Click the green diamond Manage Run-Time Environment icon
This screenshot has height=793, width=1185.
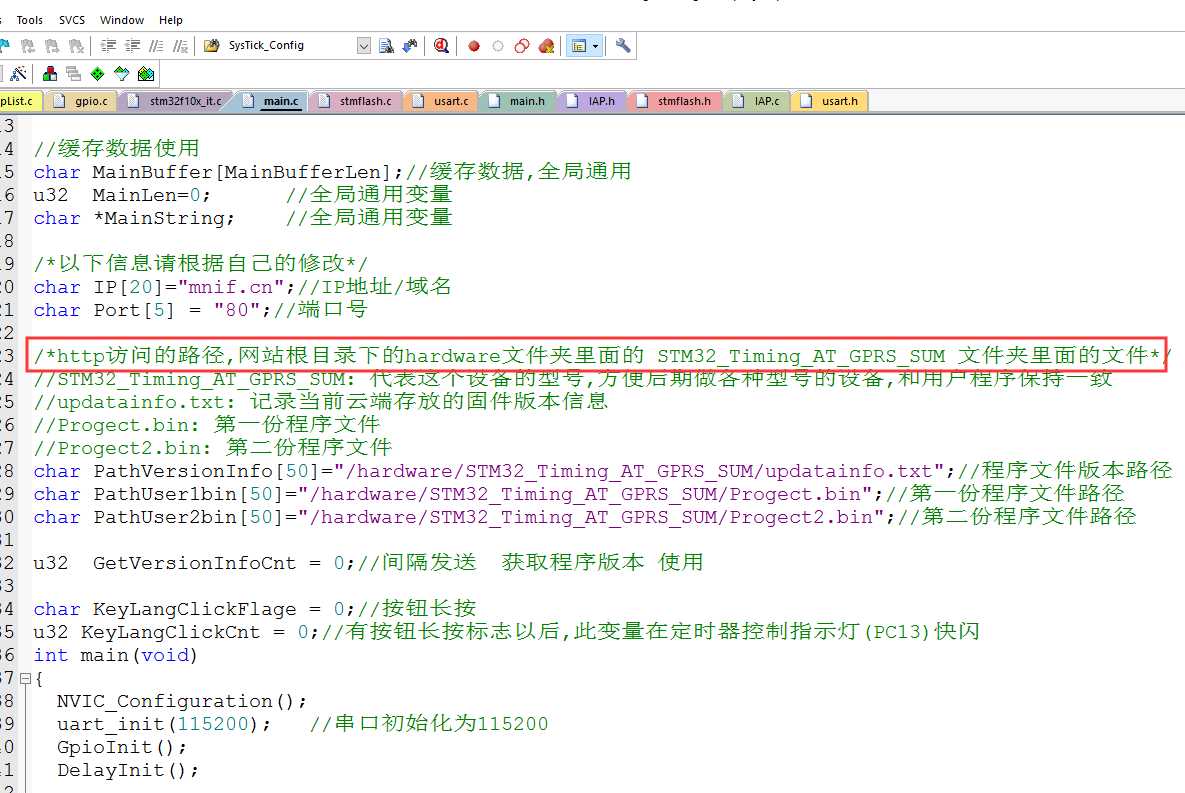coord(97,73)
